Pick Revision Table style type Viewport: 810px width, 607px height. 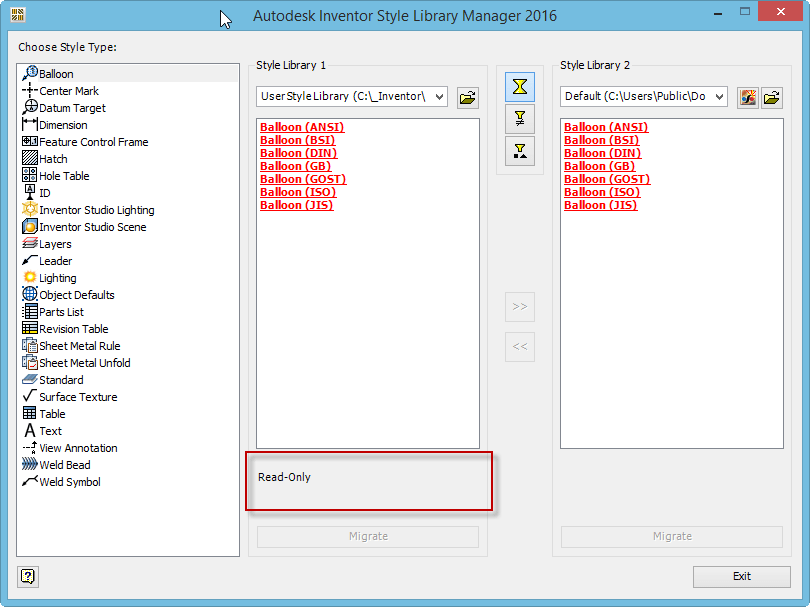click(x=66, y=330)
